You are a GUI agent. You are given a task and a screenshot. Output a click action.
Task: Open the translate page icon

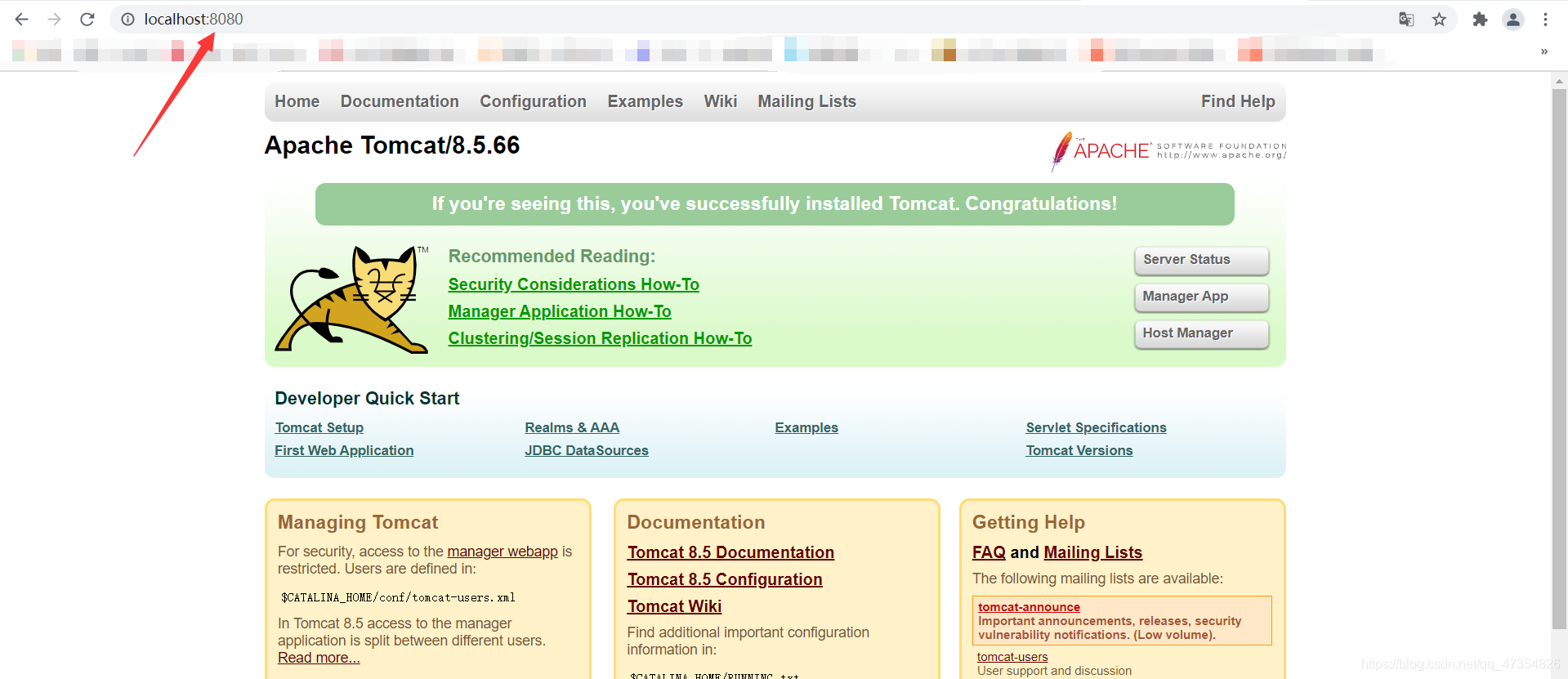tap(1406, 19)
